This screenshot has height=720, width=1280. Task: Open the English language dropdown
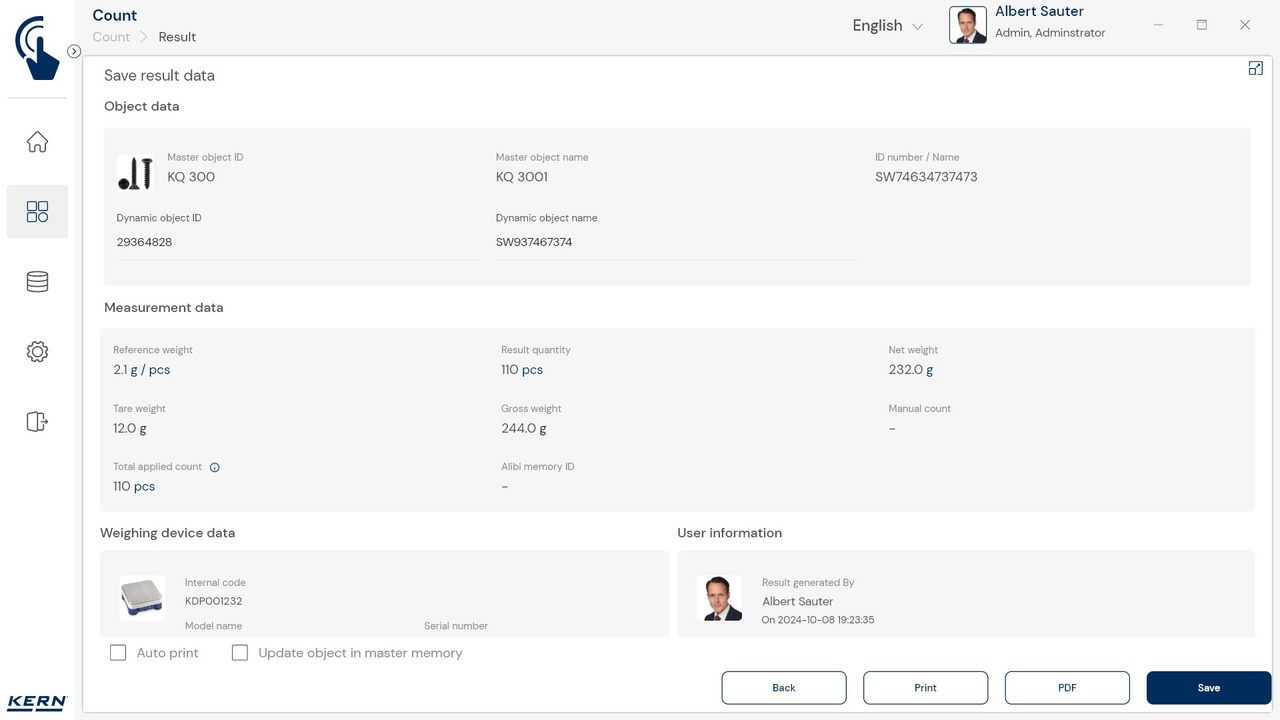(x=886, y=26)
